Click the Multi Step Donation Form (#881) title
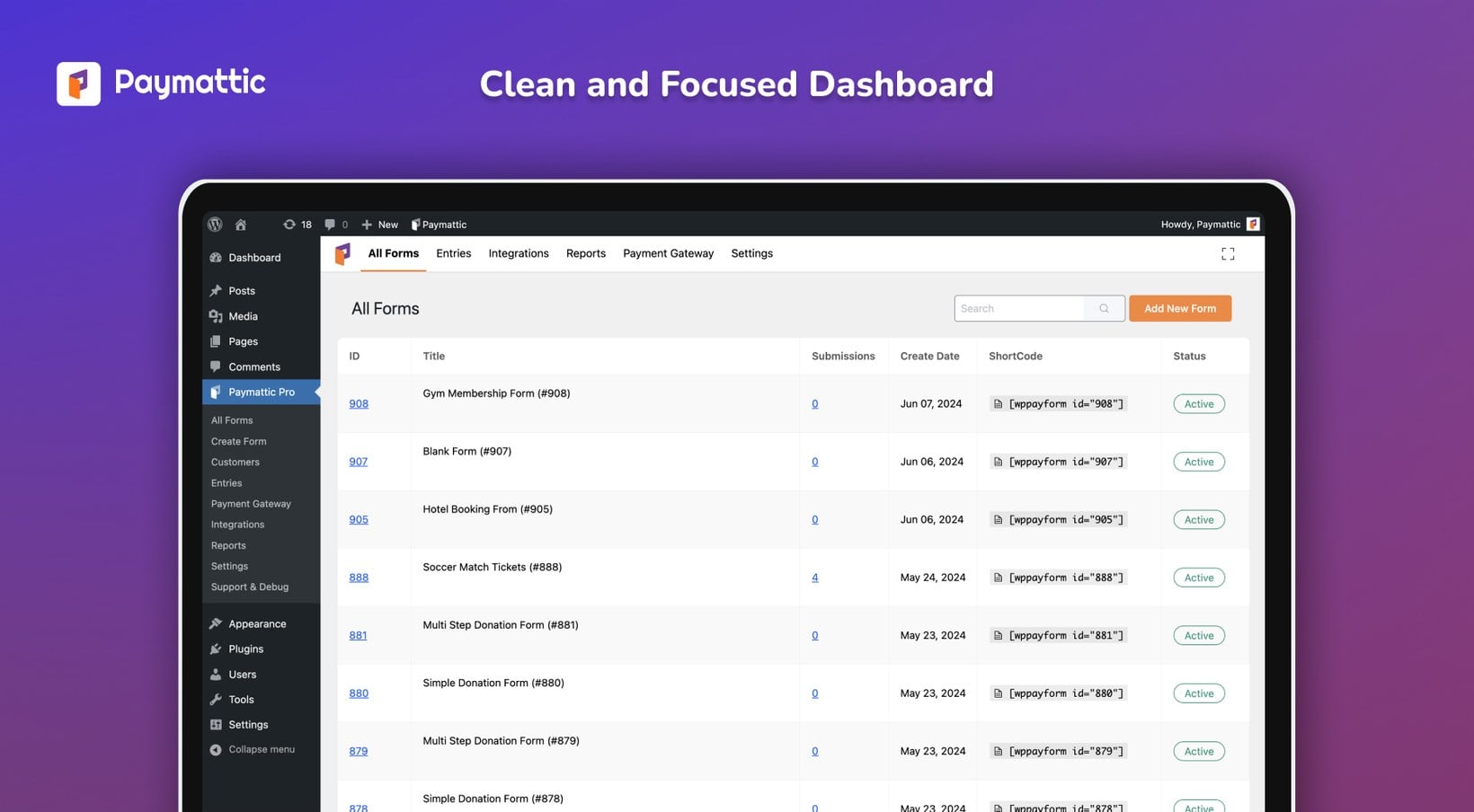 pos(501,625)
